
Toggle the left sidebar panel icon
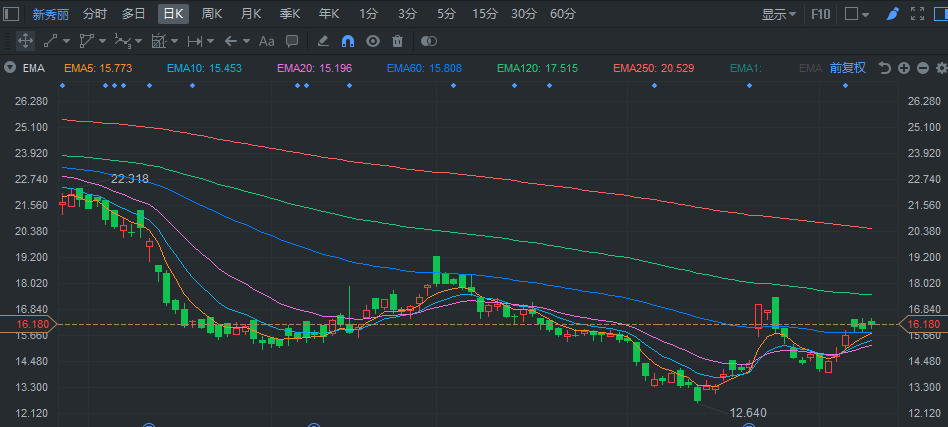(11, 14)
